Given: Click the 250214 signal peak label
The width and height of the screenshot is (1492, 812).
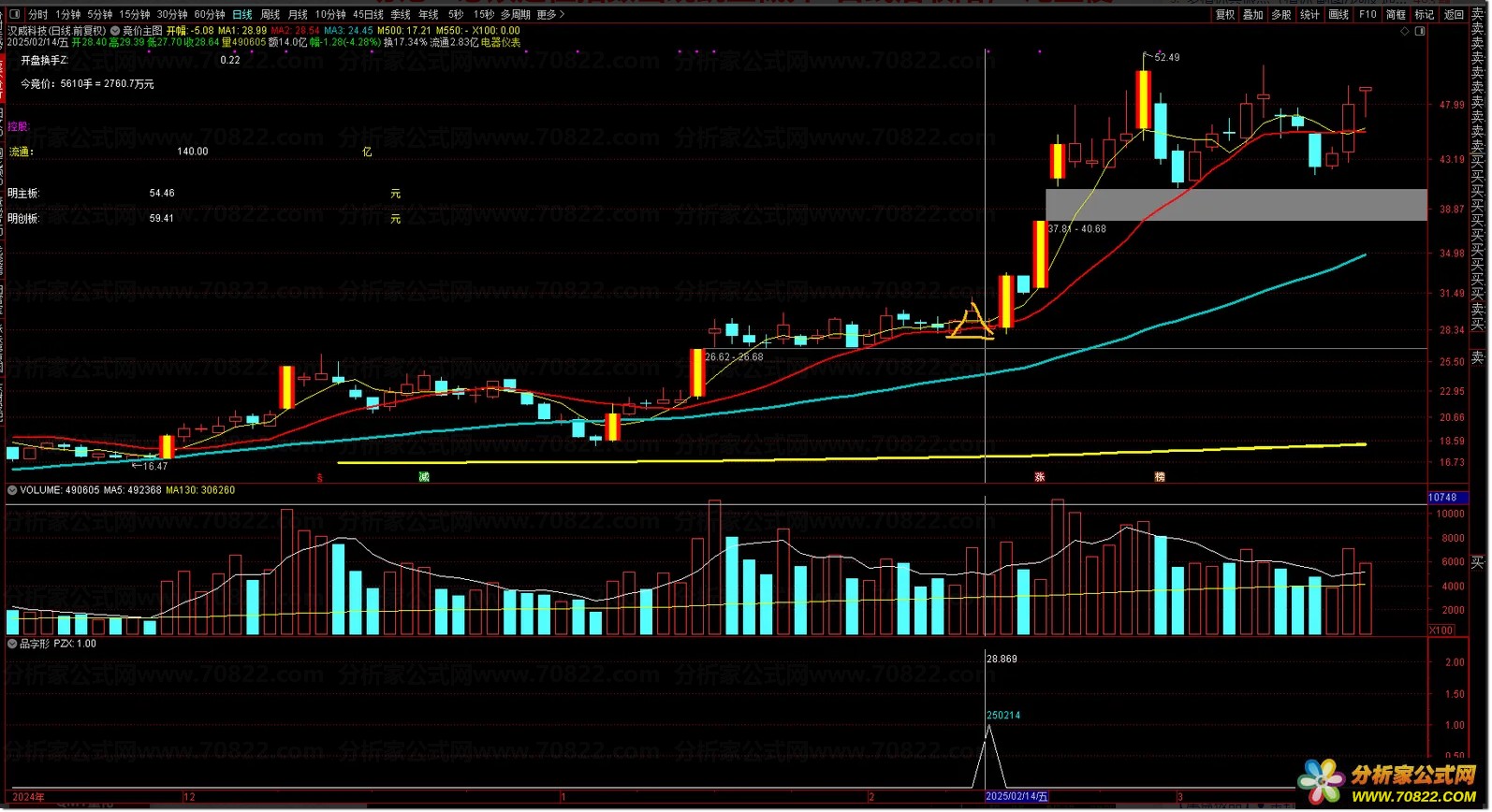Looking at the screenshot, I should [1003, 716].
